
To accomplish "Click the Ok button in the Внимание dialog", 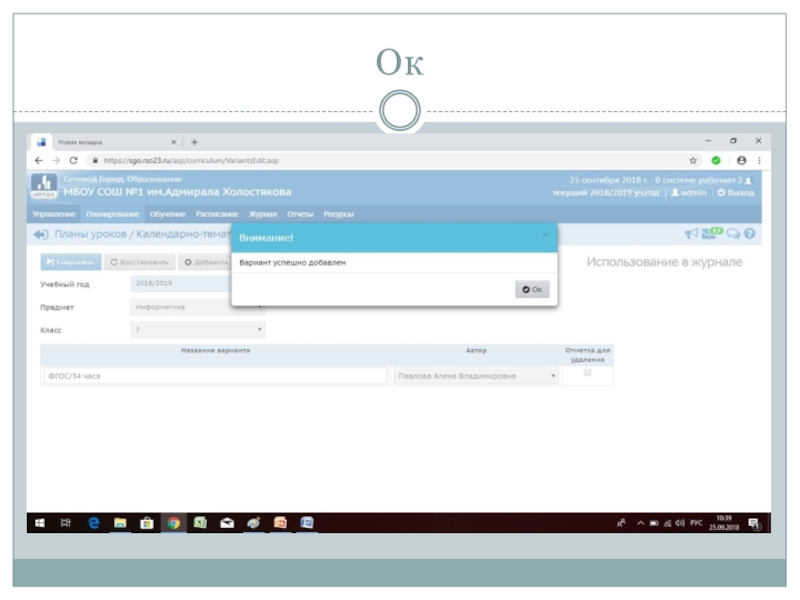I will tap(532, 289).
